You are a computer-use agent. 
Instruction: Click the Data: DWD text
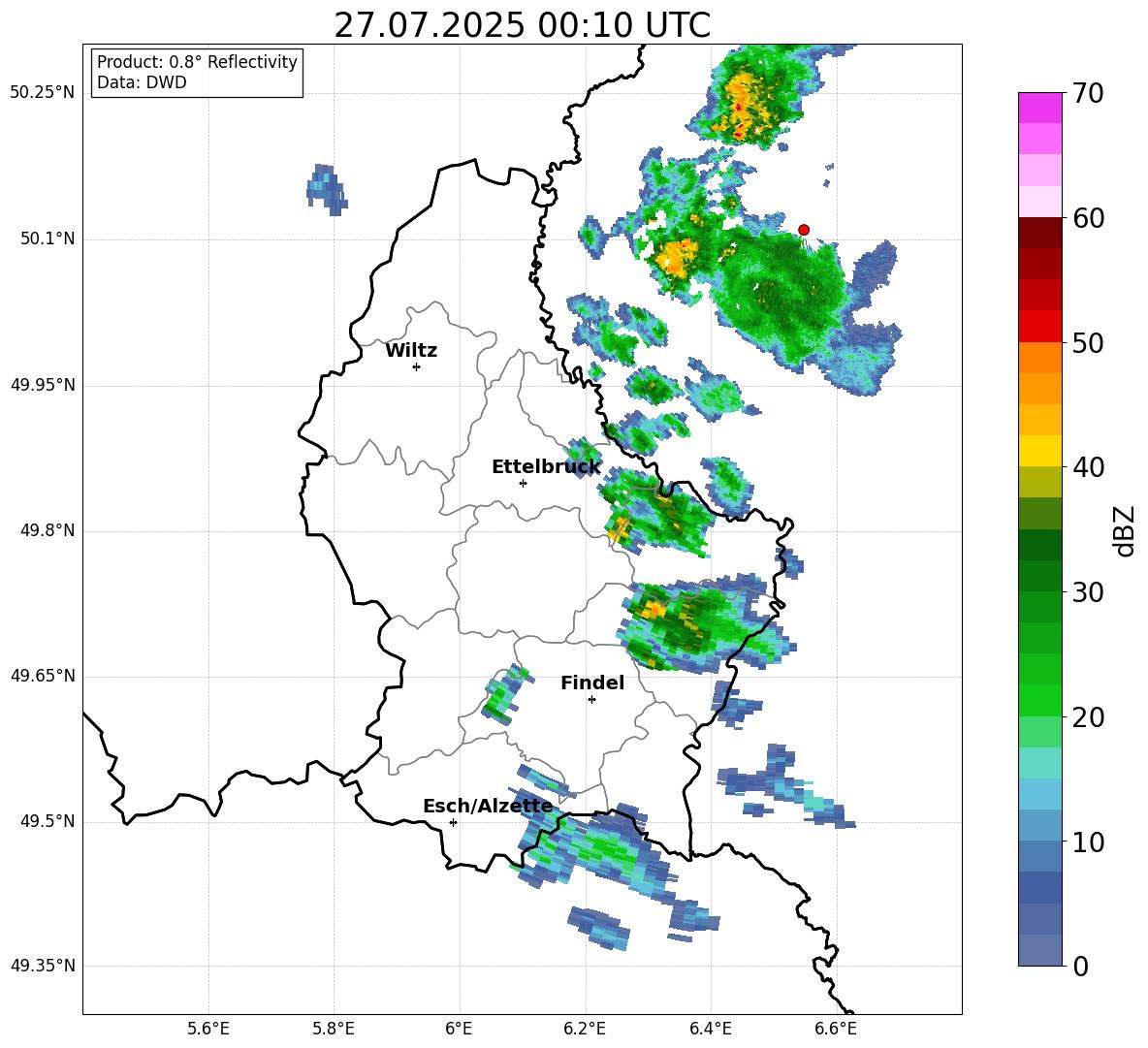(x=142, y=82)
